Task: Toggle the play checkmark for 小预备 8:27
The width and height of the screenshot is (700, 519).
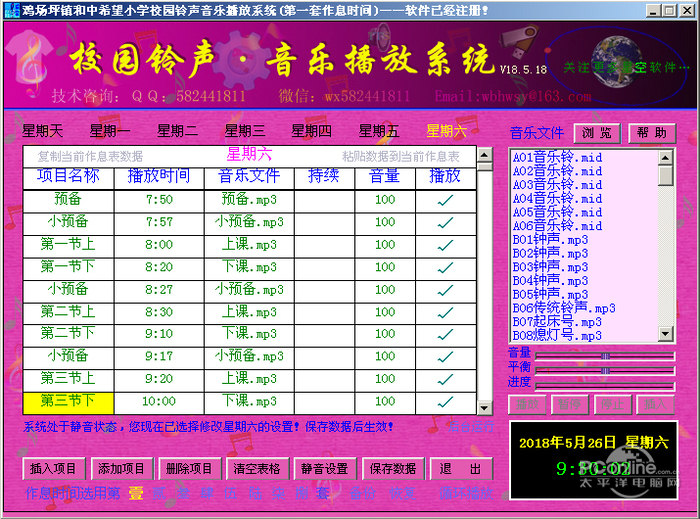Action: (446, 291)
